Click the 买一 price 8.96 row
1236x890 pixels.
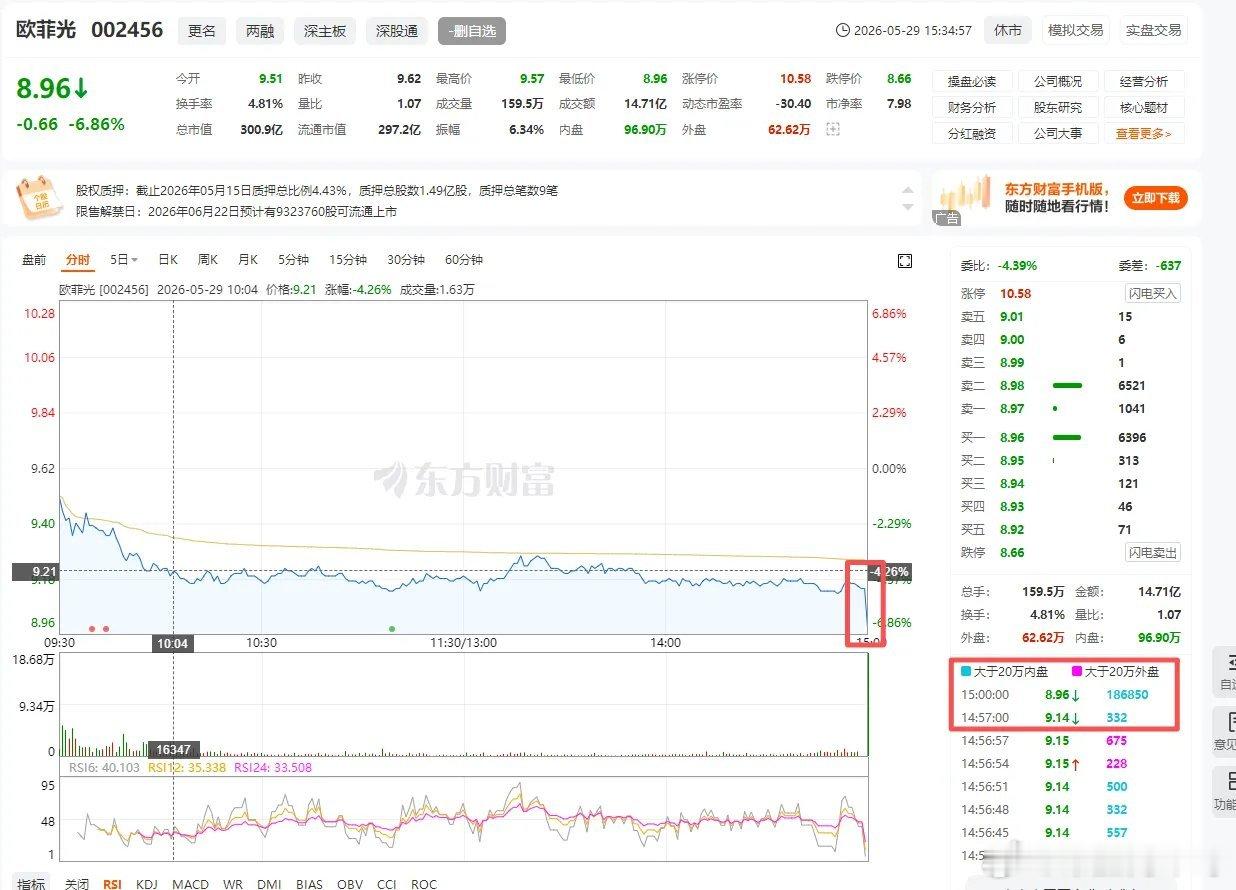pos(1069,438)
